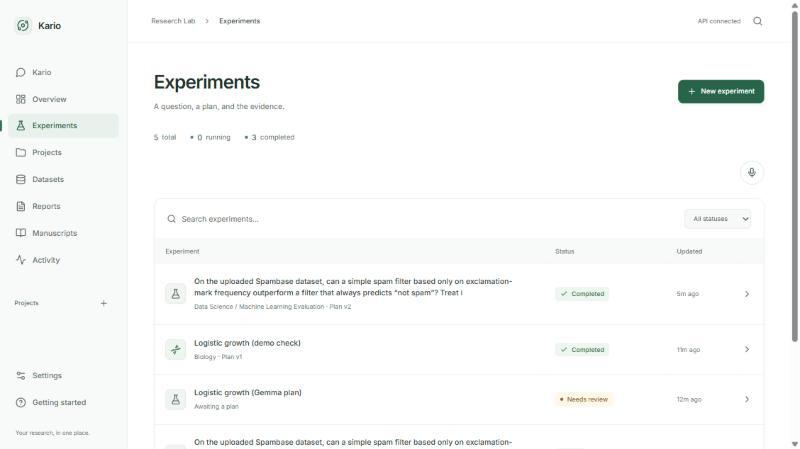
Task: Click the database icon beside Datasets
Action: tap(20, 180)
